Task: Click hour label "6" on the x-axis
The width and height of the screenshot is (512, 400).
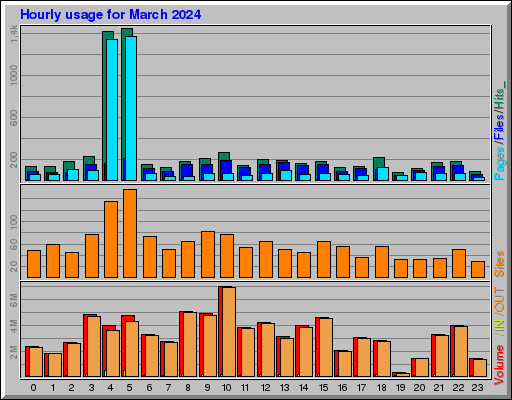Action: [x=149, y=388]
